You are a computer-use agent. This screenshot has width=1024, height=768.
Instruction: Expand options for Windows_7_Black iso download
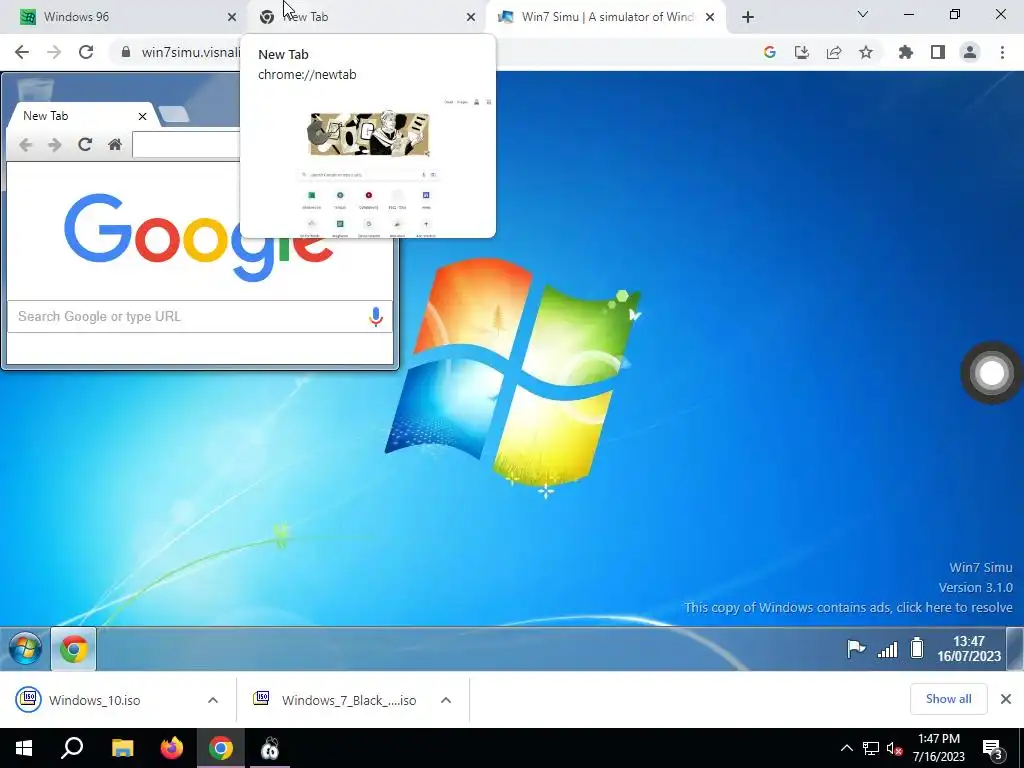[446, 700]
